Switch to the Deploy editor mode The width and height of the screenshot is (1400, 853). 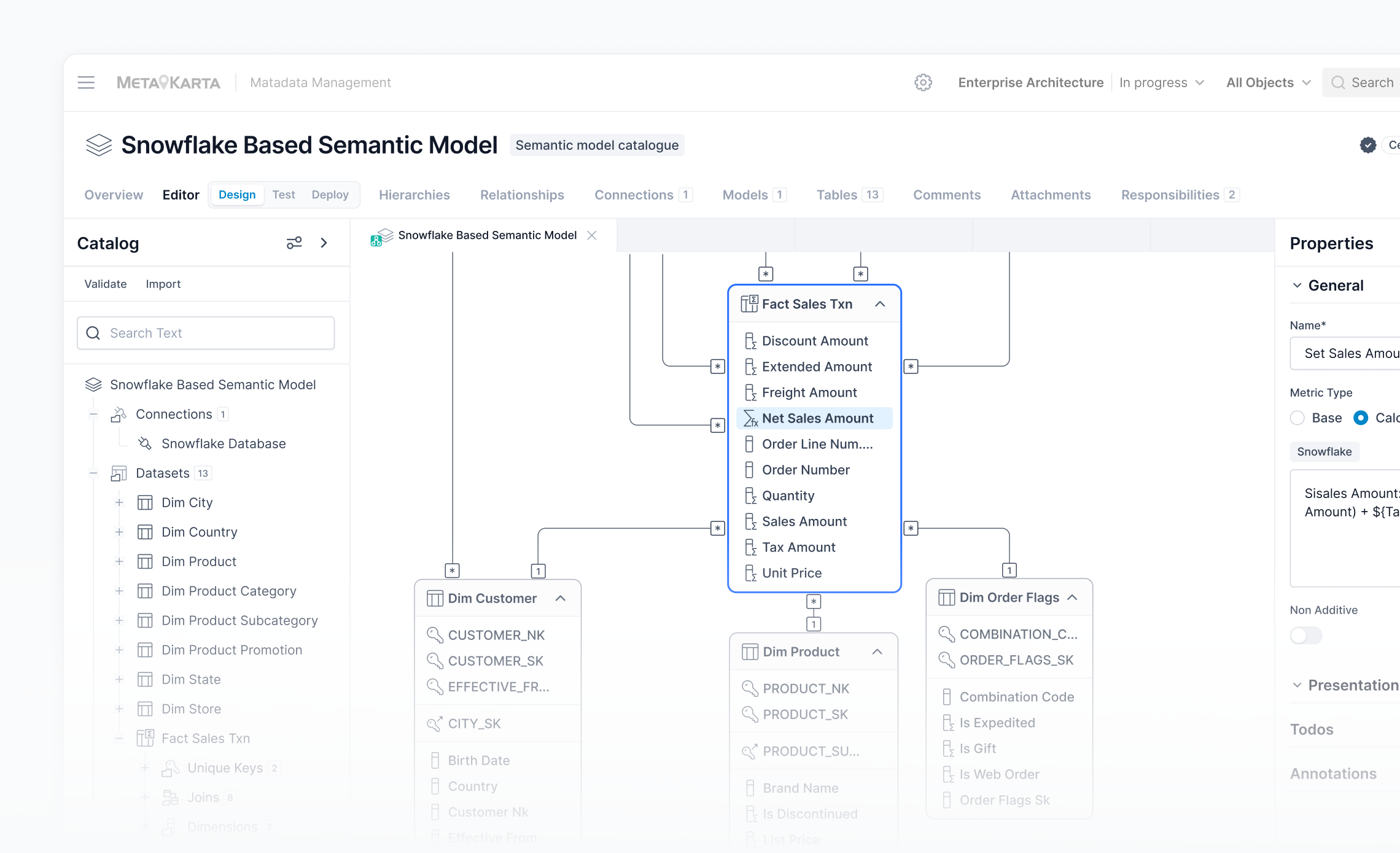pos(330,195)
